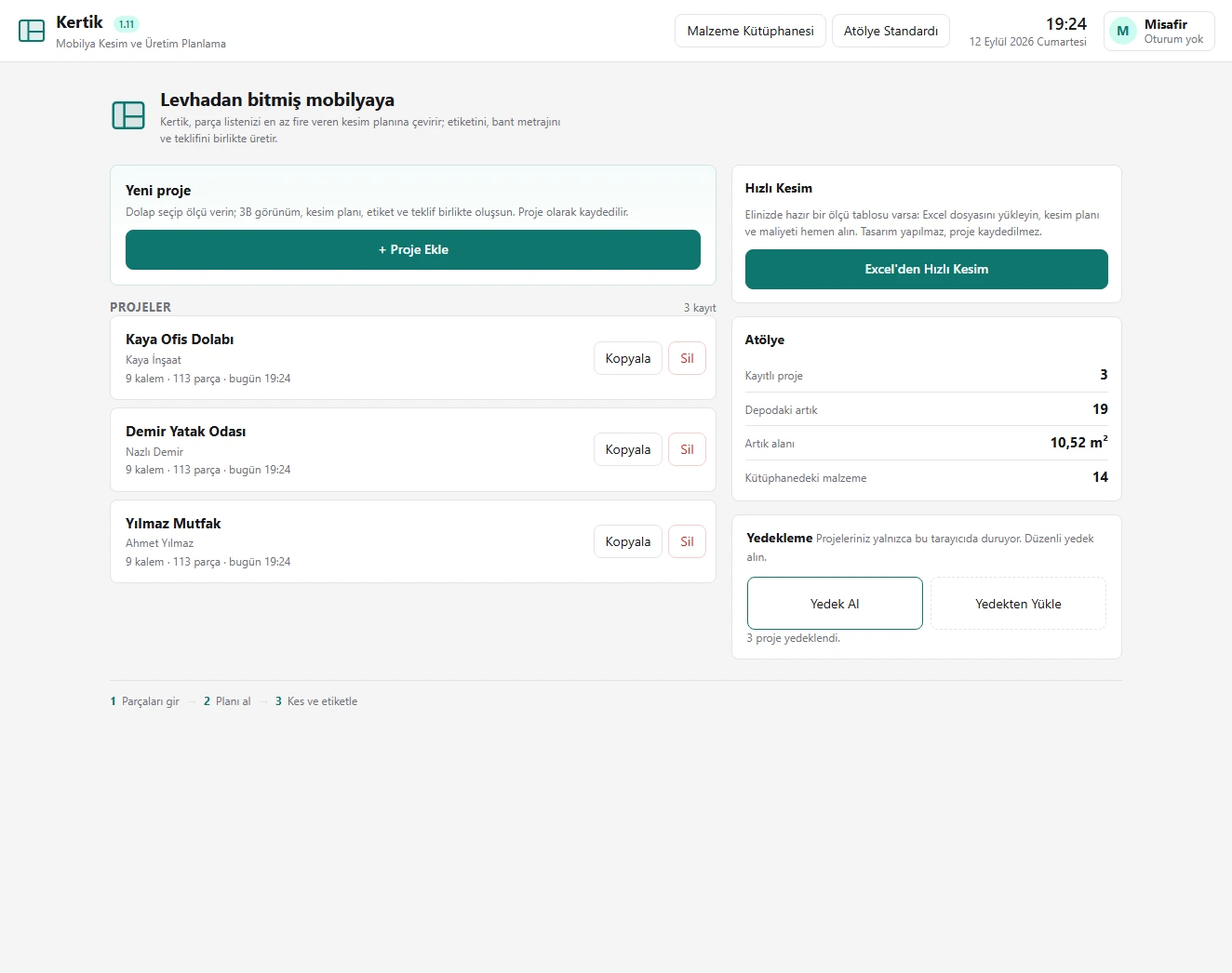Click the Misafir account name
This screenshot has width=1232, height=973.
pos(1166,24)
